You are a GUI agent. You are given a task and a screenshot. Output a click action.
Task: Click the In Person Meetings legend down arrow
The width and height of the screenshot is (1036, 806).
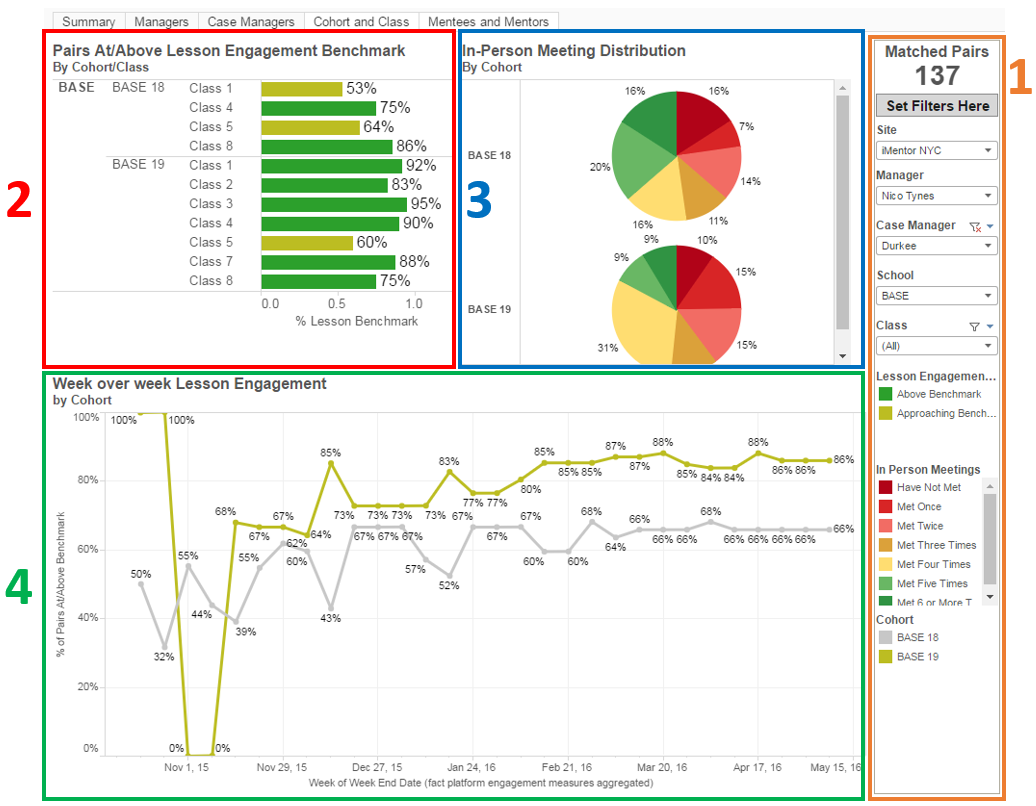(x=990, y=597)
